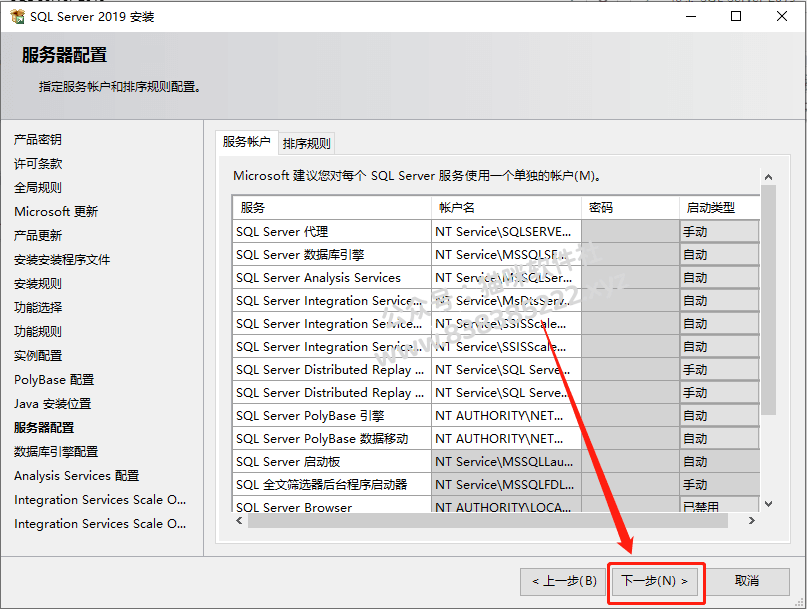Open startup type dropdown for SQL Server 数据库引擎
807x609 pixels.
pyautogui.click(x=720, y=255)
